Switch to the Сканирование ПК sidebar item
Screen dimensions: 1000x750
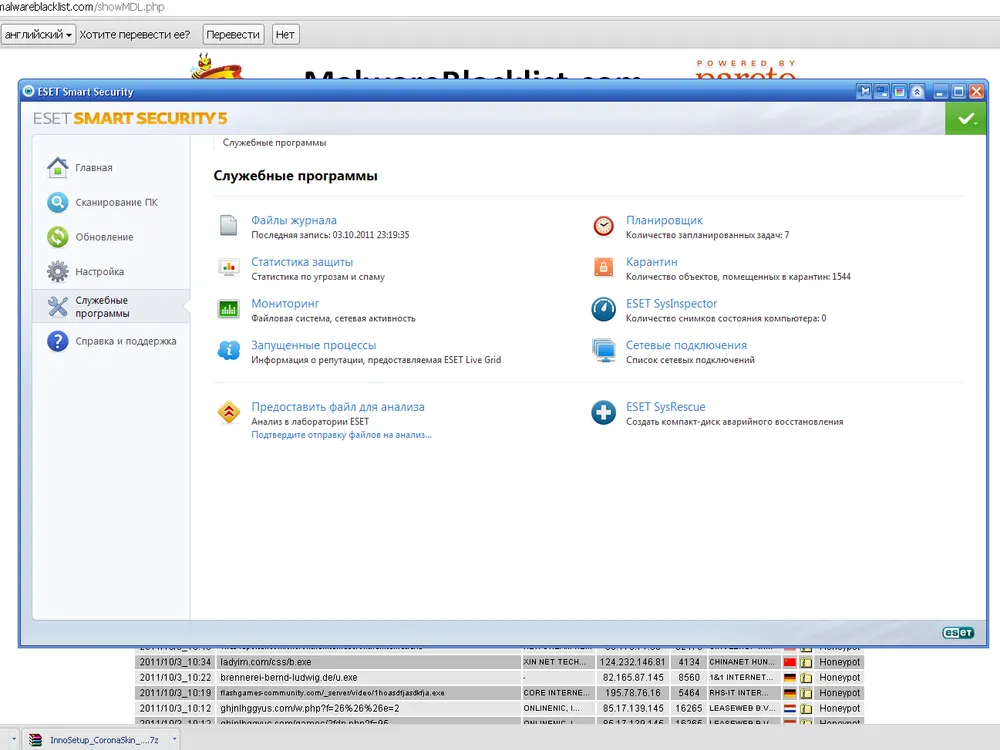116,203
